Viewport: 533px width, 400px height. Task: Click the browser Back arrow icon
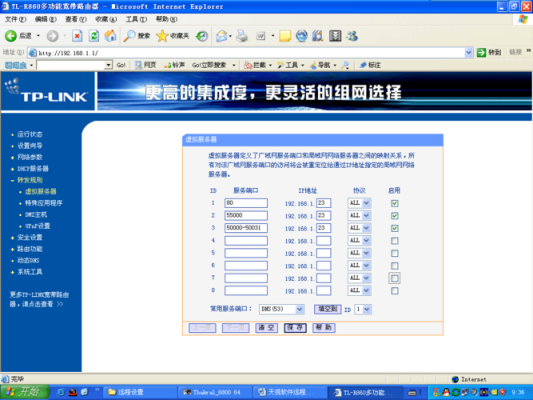pyautogui.click(x=11, y=36)
